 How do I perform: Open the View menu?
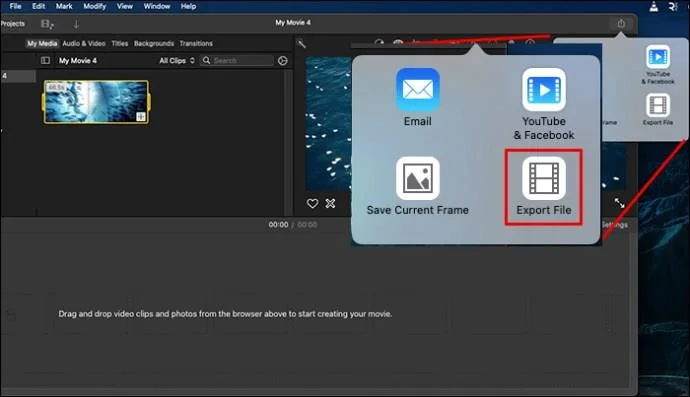tap(125, 6)
